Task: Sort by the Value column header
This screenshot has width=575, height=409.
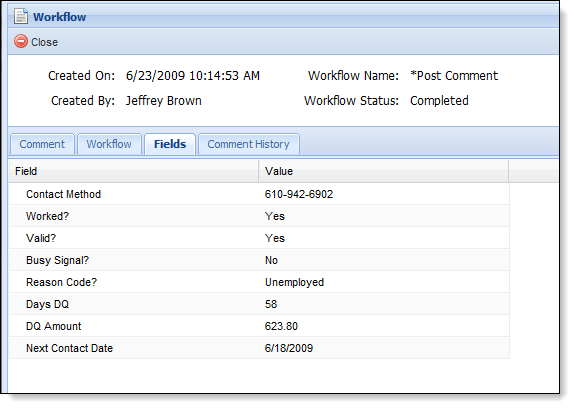Action: point(384,171)
